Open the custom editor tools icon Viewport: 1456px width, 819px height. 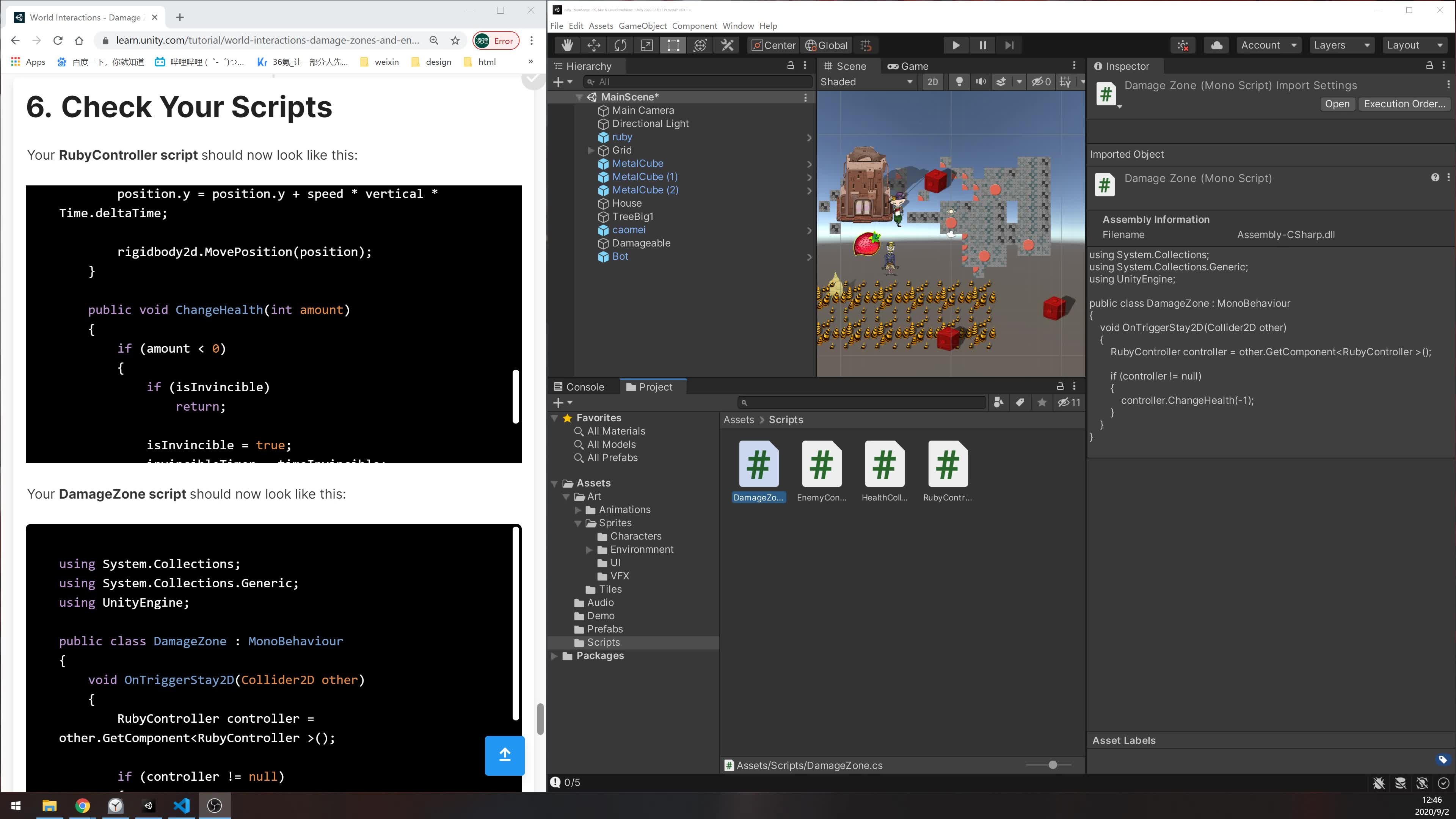click(x=727, y=45)
